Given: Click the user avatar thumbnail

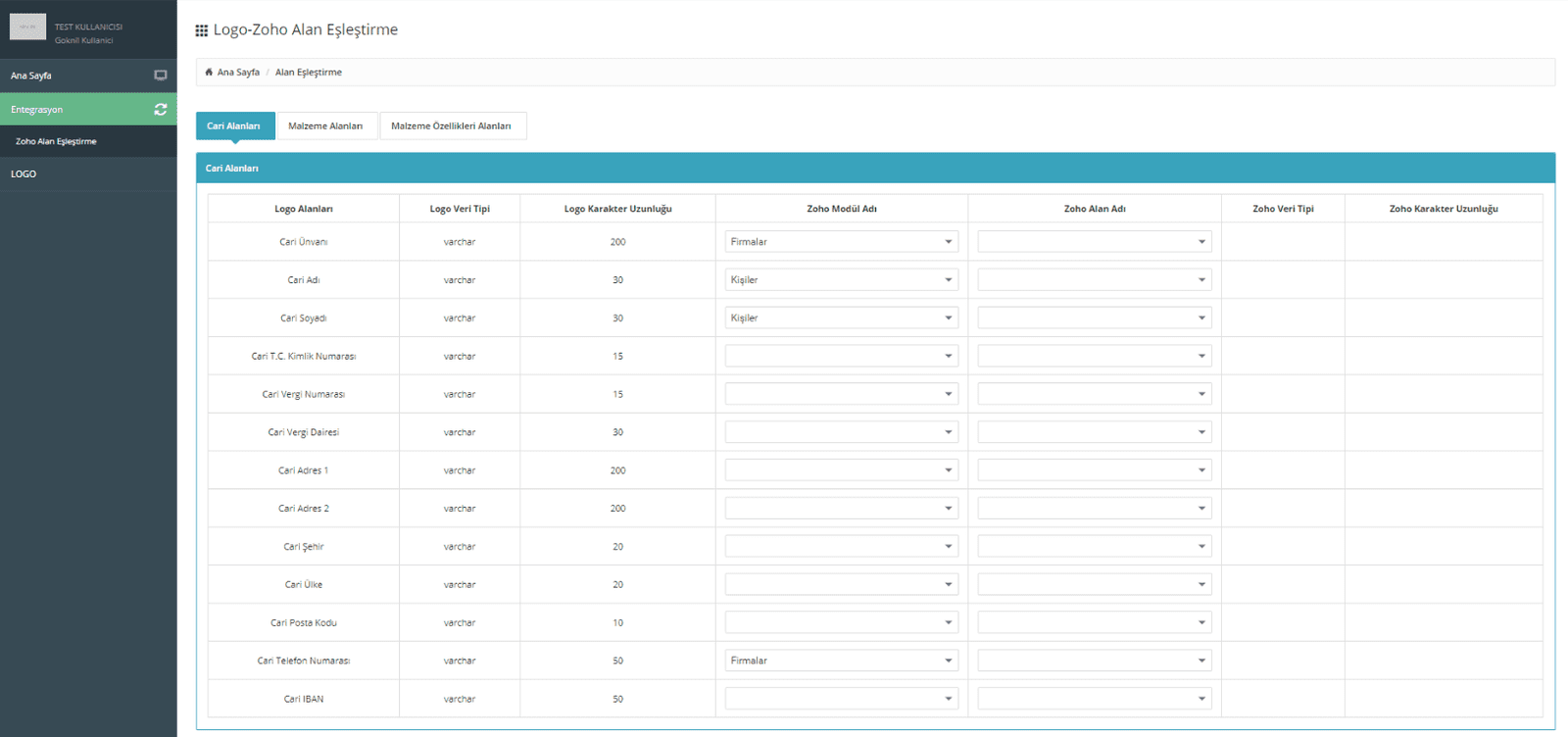Looking at the screenshot, I should (x=28, y=26).
